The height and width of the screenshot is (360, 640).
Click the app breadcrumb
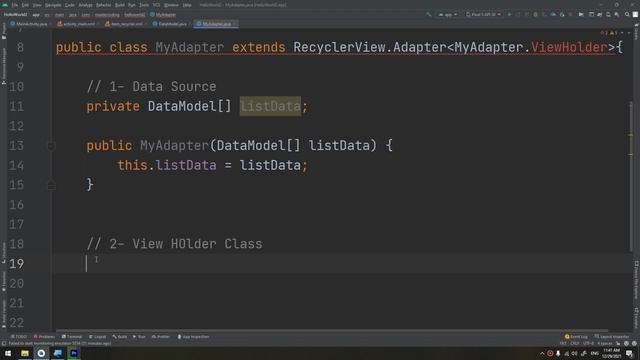(x=36, y=15)
